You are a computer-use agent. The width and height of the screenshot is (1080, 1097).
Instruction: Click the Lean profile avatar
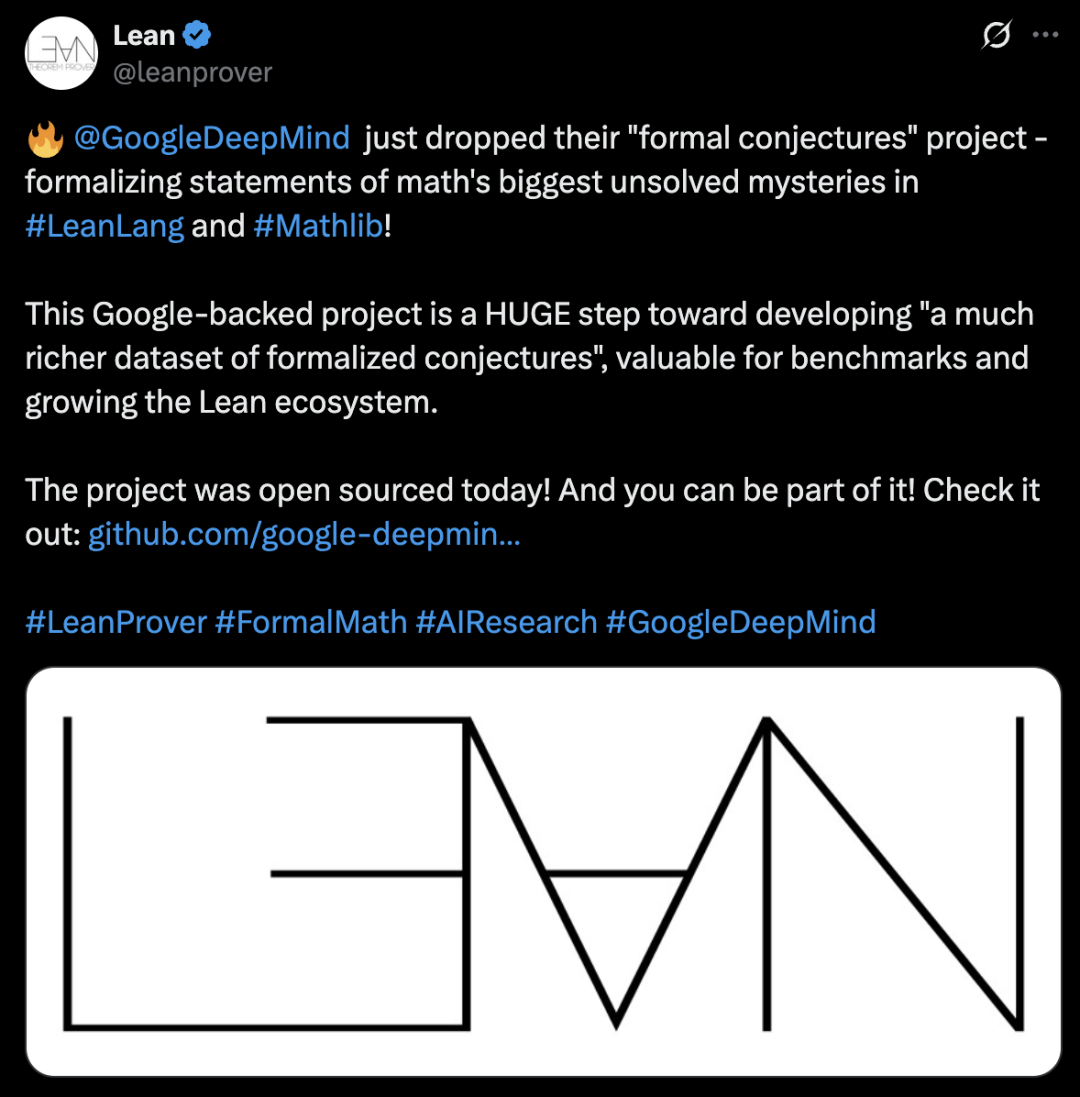(x=62, y=53)
